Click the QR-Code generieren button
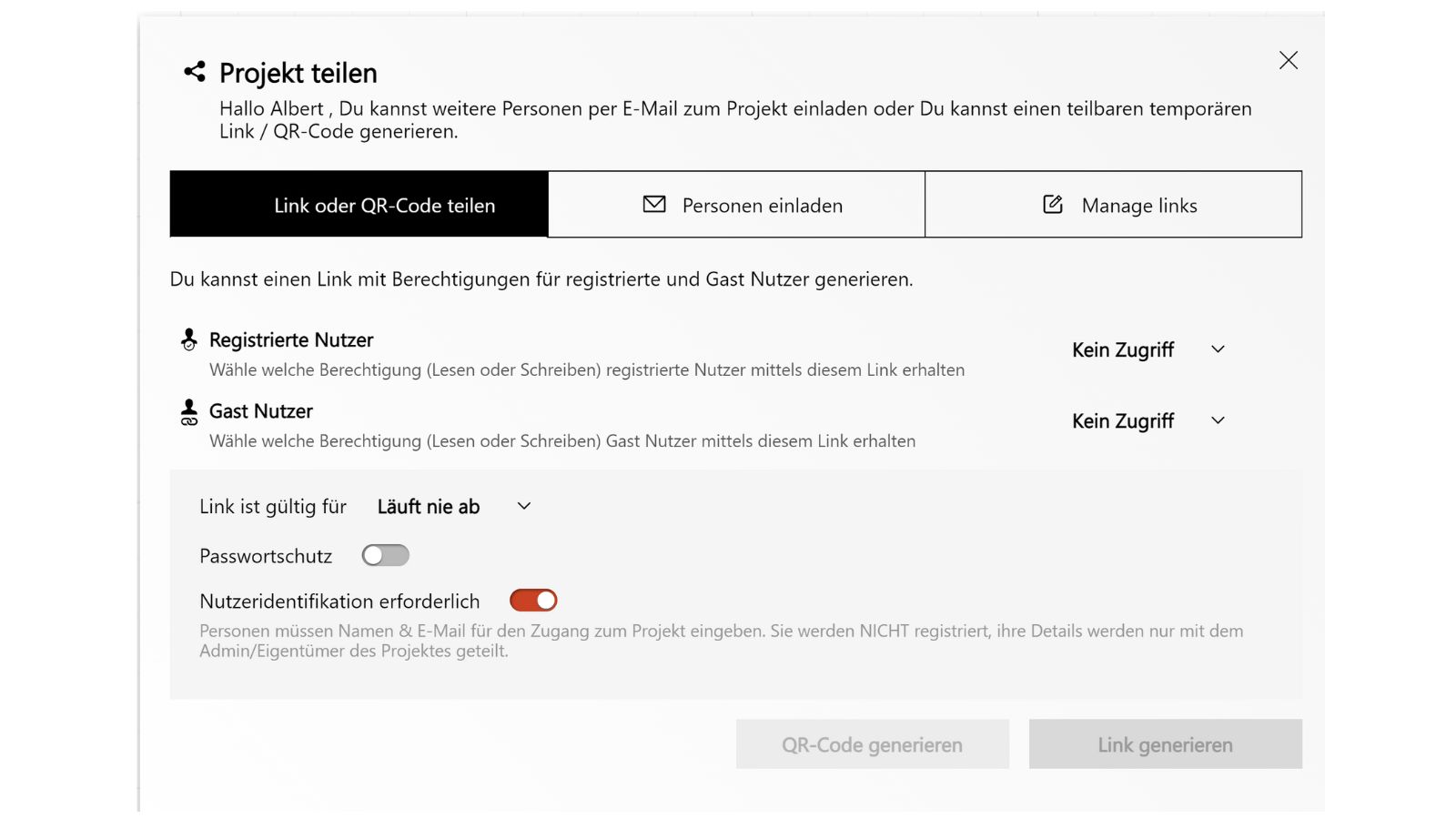The height and width of the screenshot is (819, 1456). pos(871,743)
